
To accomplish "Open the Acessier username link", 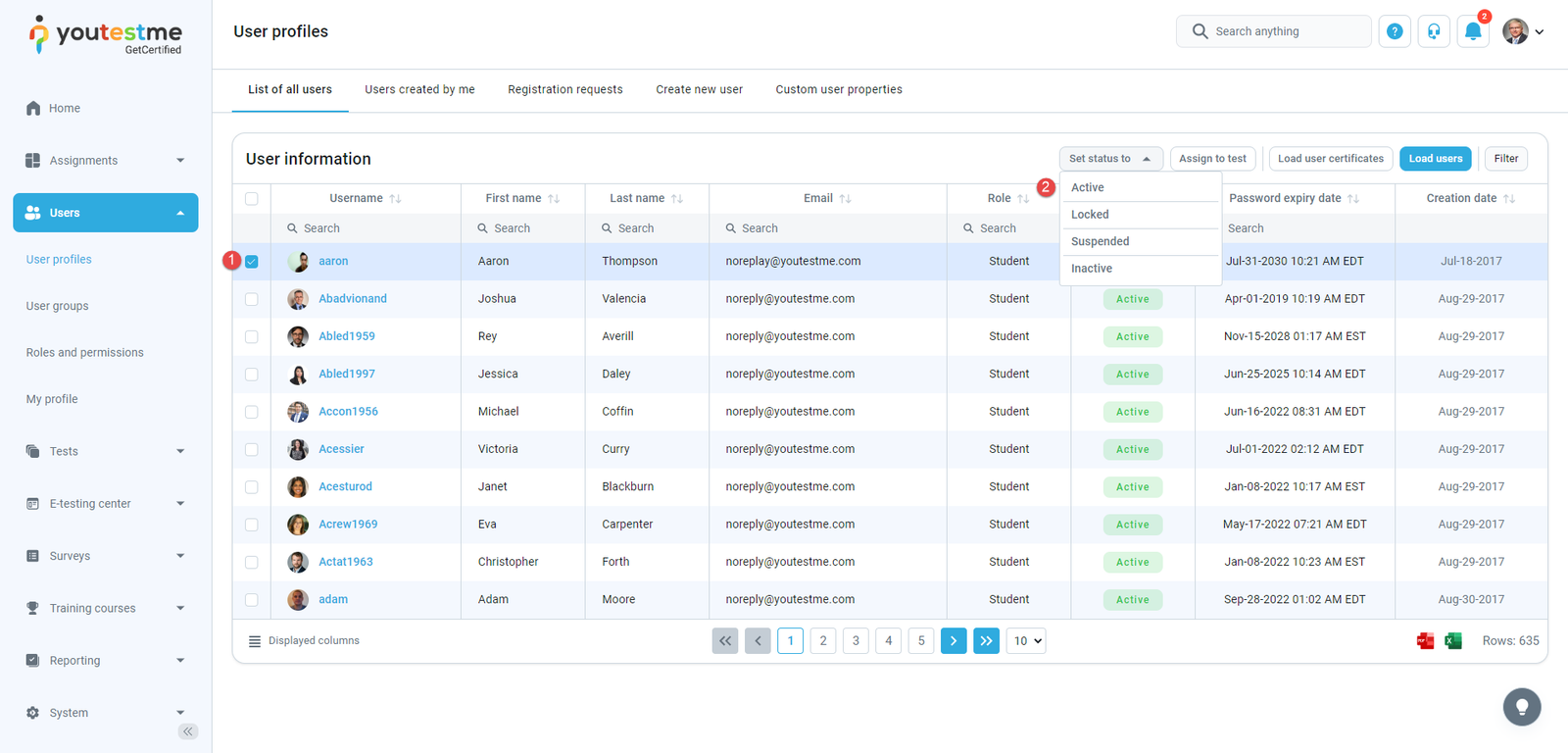I will pos(341,449).
